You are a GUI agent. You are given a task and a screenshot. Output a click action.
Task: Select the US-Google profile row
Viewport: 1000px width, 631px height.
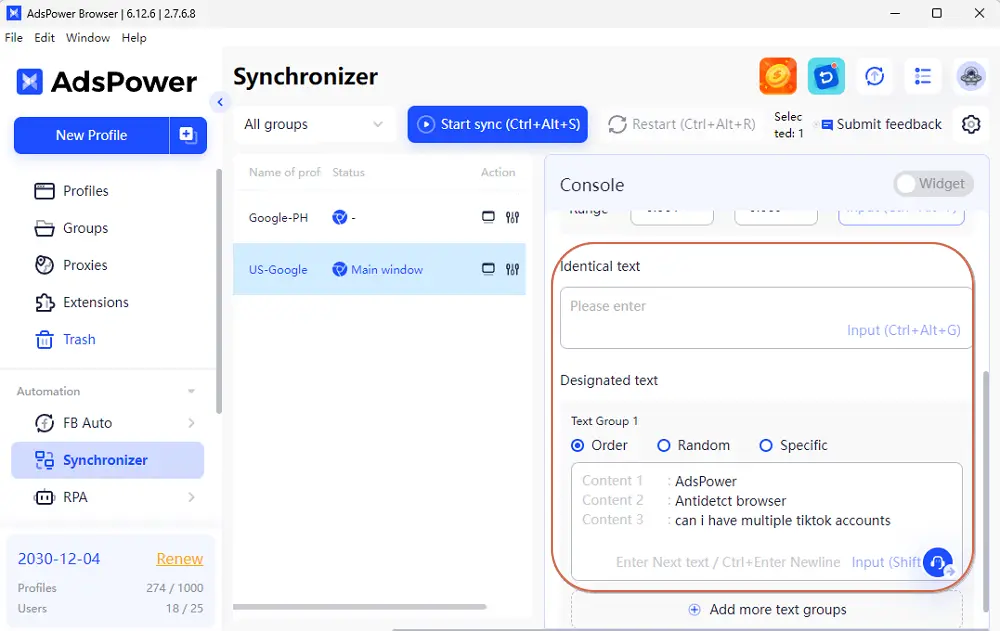click(379, 269)
